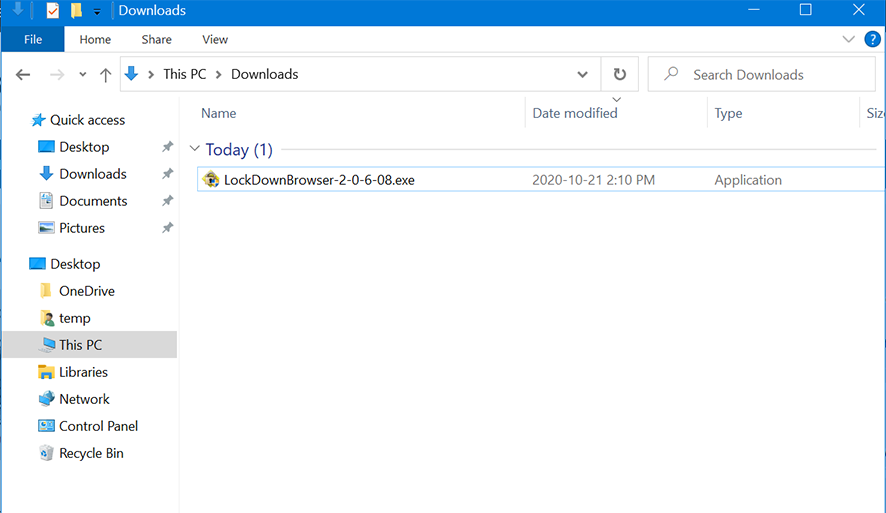
Task: Click the Application type cell
Action: 748,180
